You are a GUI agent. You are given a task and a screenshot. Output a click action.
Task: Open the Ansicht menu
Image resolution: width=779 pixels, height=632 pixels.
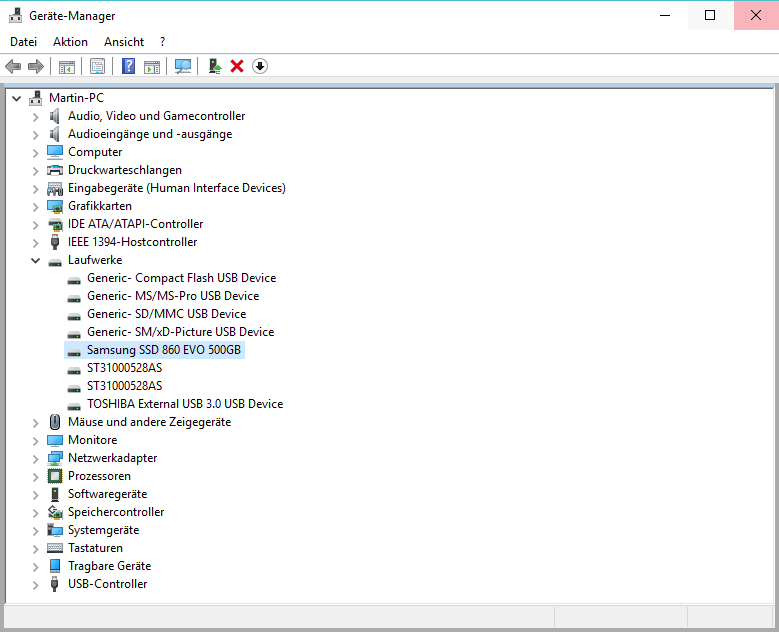click(124, 42)
